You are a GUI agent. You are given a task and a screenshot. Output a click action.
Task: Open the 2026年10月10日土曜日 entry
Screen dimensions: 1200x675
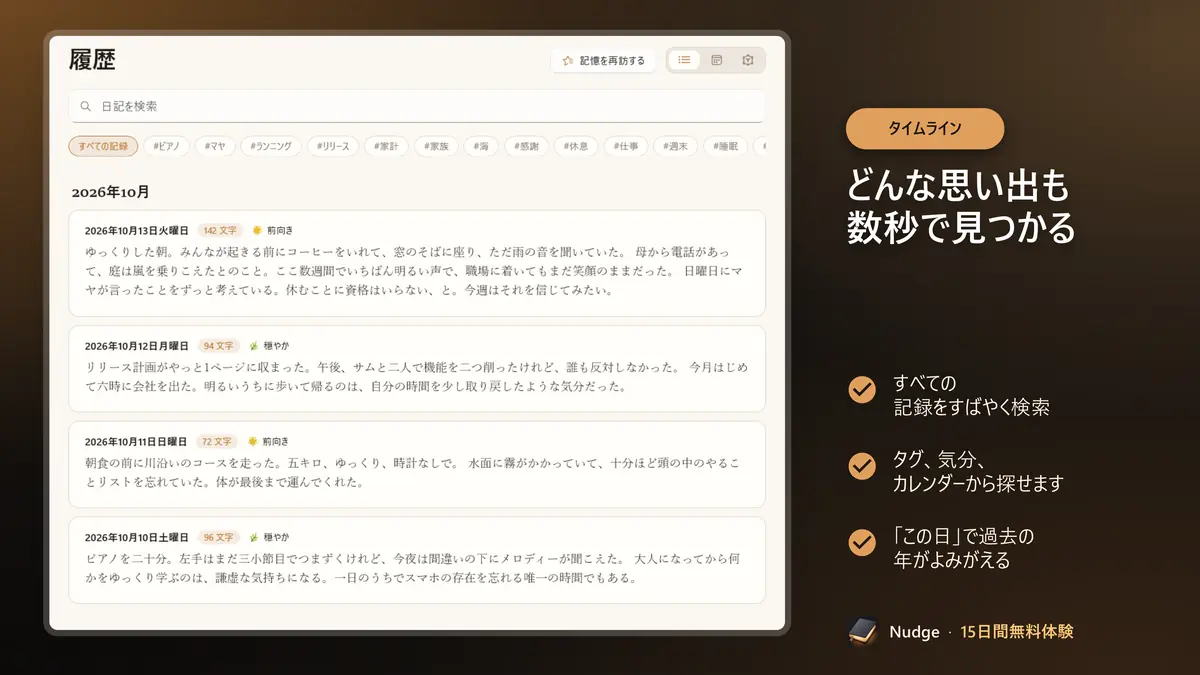pyautogui.click(x=417, y=561)
